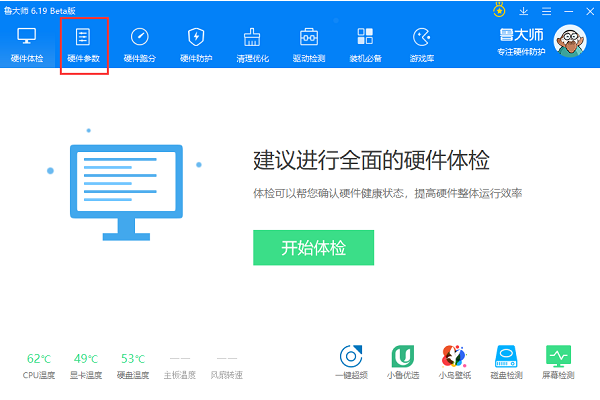Viewport: 600px width, 400px height.
Task: Open the 小鲁优选 shortcut icon
Action: tap(403, 362)
